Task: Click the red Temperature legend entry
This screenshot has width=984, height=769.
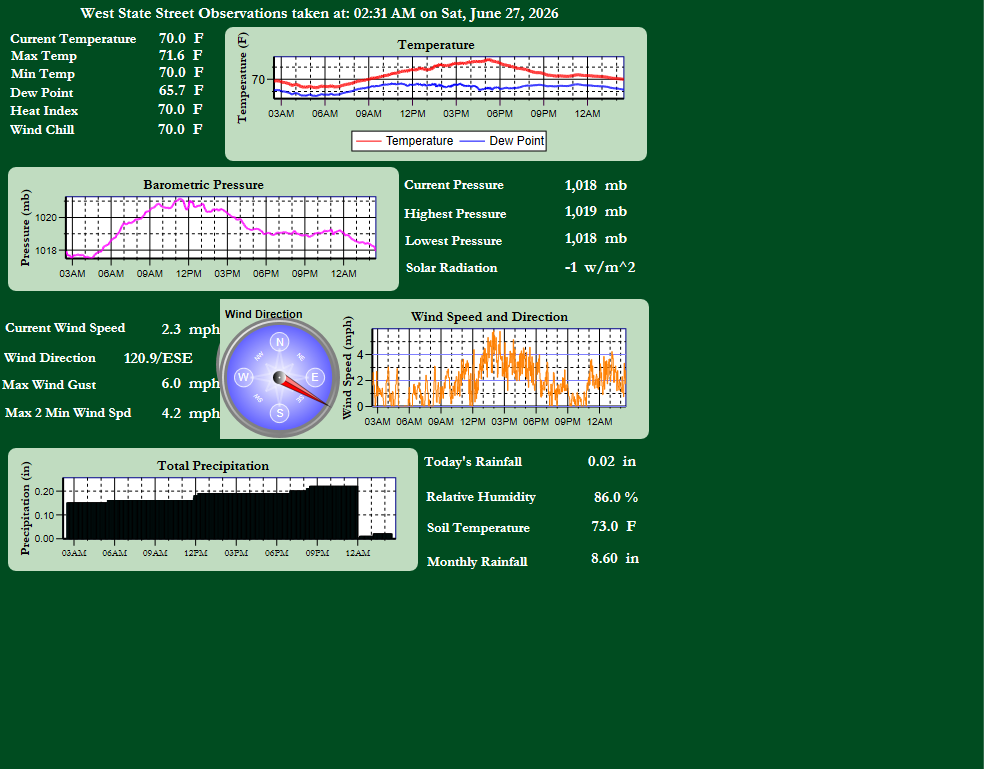Action: (405, 141)
